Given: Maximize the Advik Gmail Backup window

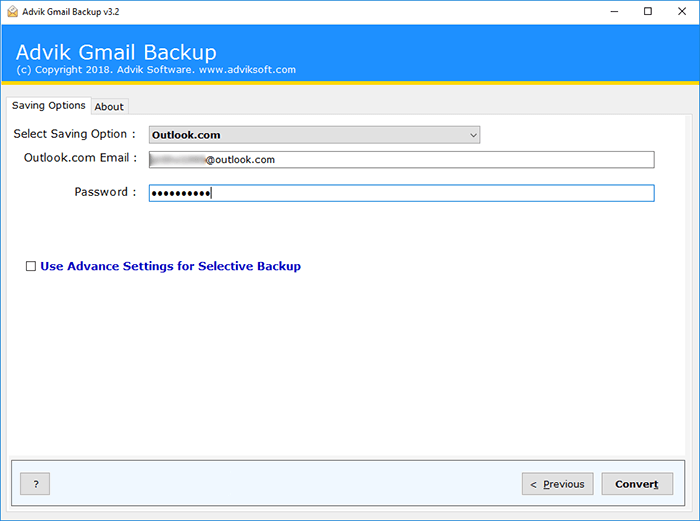Looking at the screenshot, I should click(648, 12).
